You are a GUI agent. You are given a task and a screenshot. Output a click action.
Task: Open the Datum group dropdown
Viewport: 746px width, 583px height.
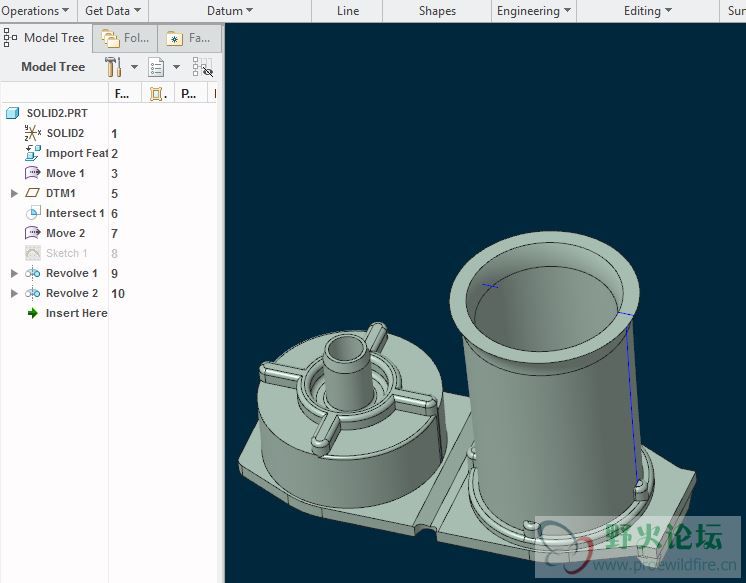tap(230, 10)
